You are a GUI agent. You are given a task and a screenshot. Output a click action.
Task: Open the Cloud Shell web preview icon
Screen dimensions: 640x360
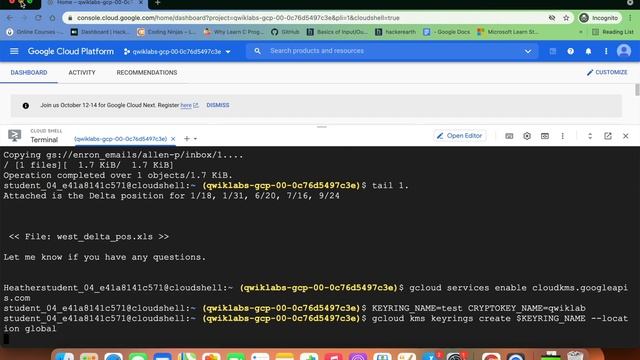click(x=545, y=136)
